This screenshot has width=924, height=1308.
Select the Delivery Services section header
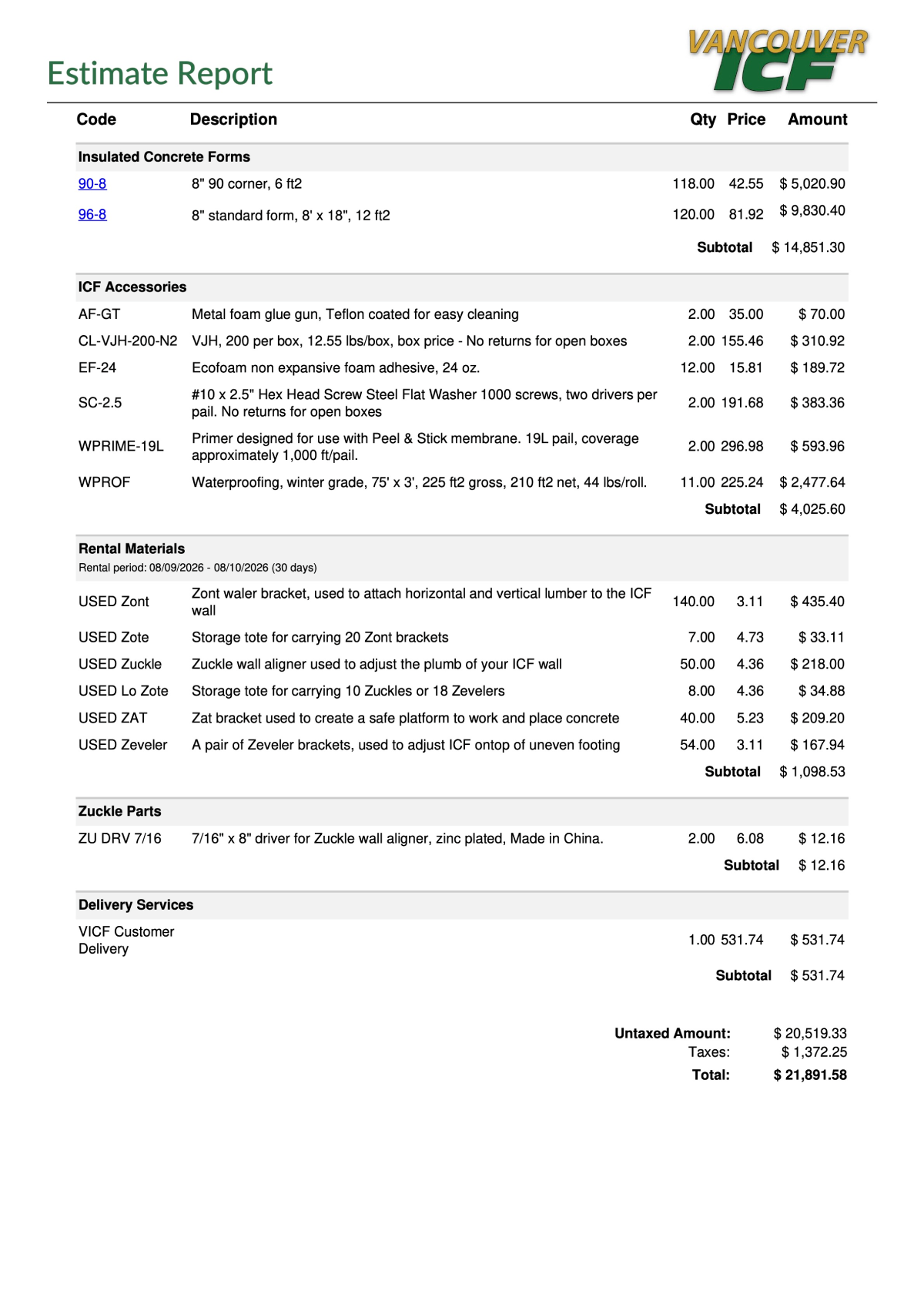click(x=136, y=905)
